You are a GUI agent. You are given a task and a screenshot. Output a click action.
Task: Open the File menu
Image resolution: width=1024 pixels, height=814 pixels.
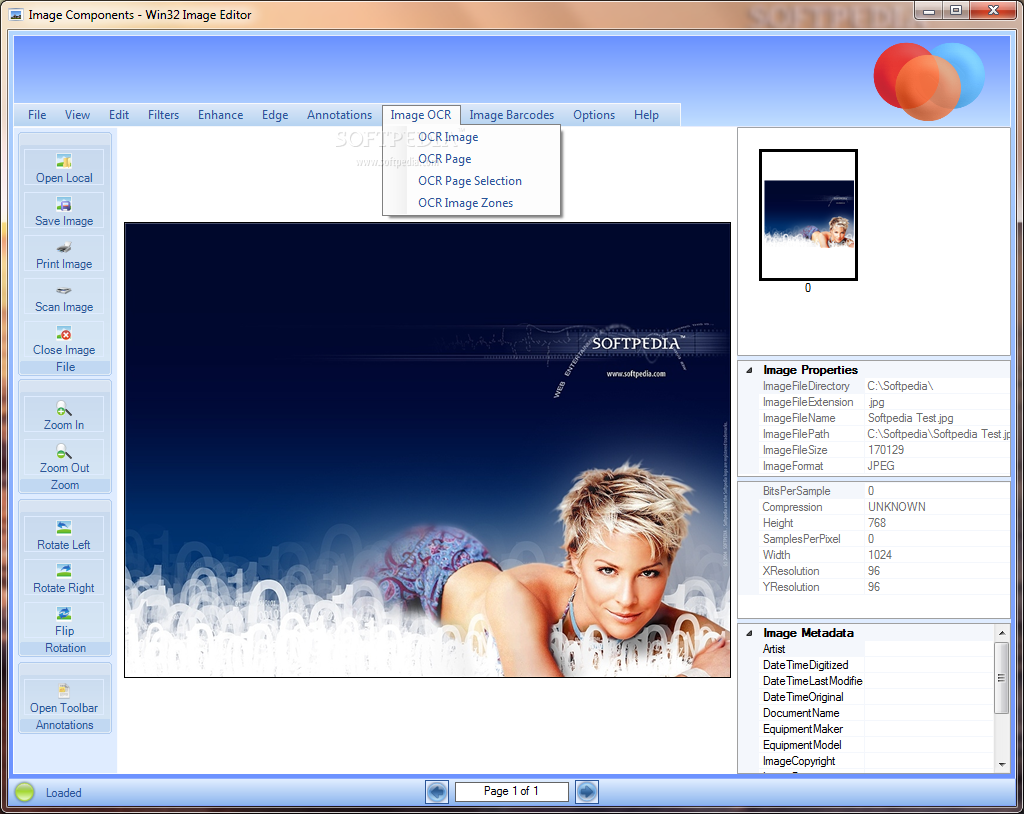click(37, 115)
